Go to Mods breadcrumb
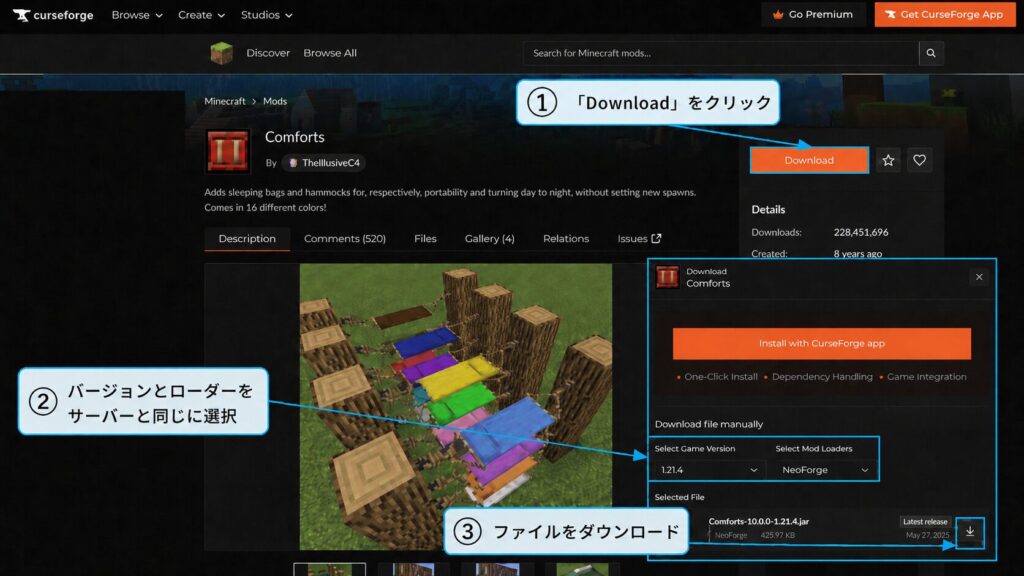Screen dimensions: 1024x576 pyautogui.click(x=274, y=101)
